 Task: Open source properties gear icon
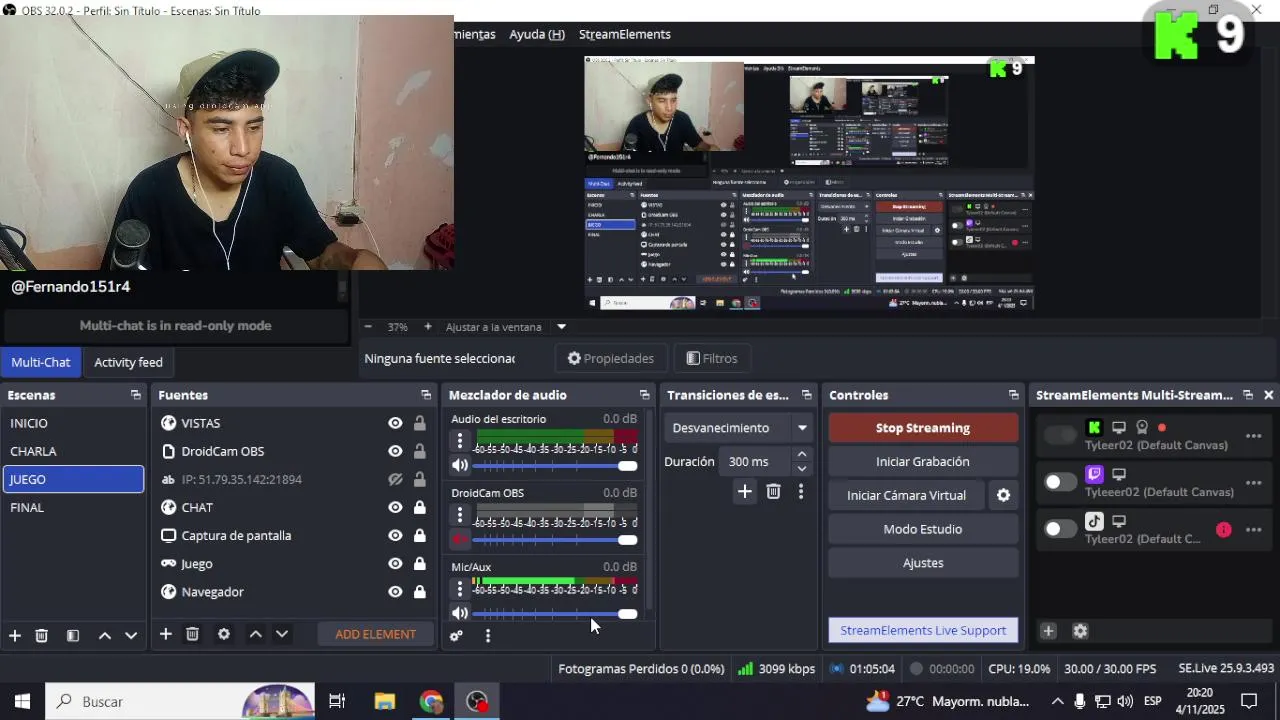click(224, 634)
